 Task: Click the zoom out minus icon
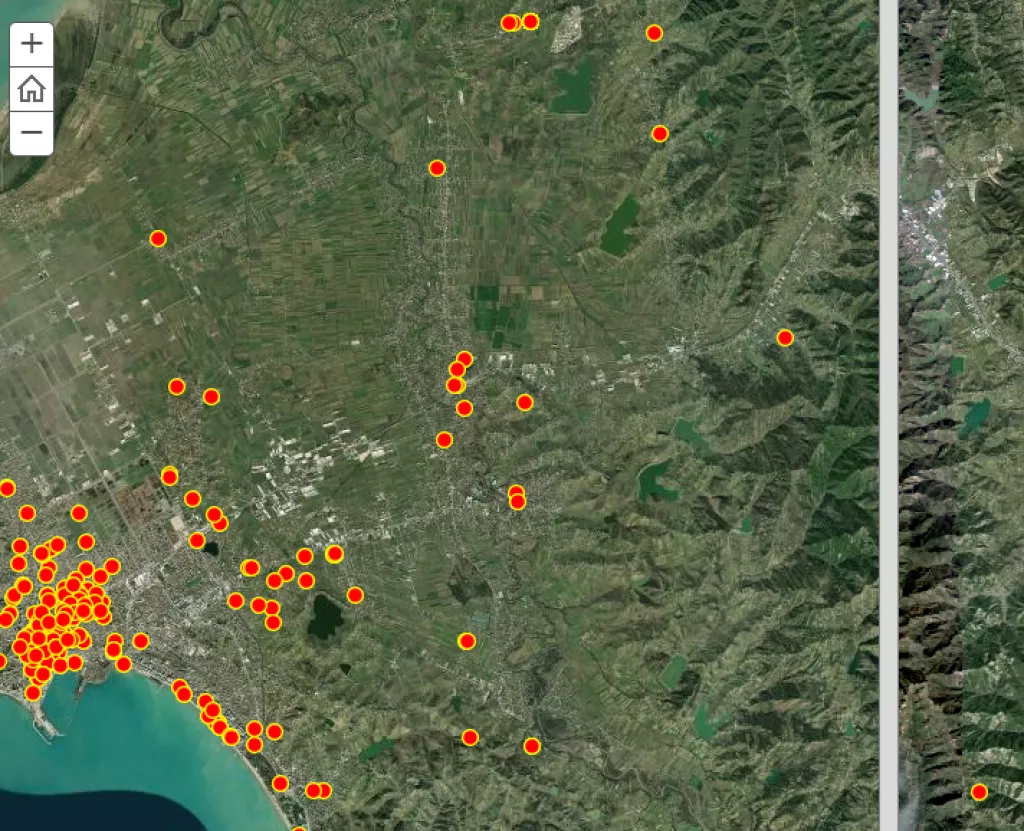31,131
